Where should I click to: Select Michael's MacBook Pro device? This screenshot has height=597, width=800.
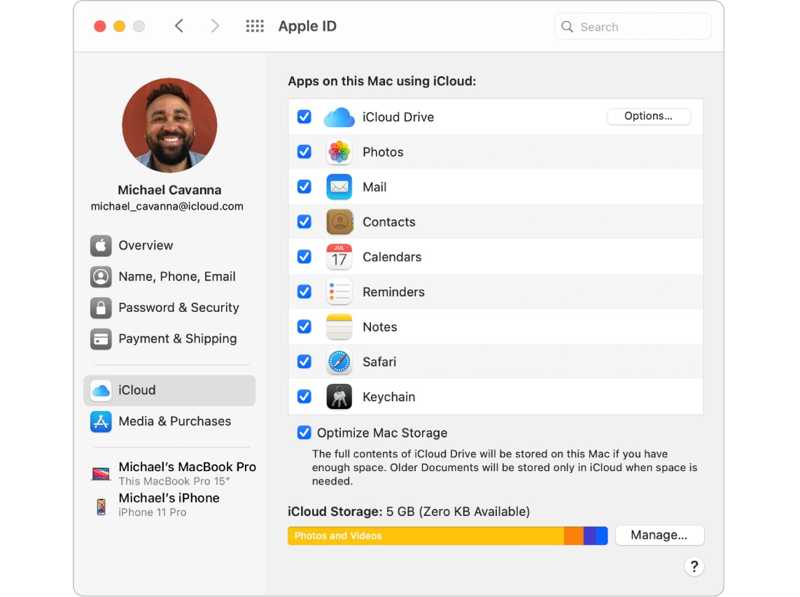pos(173,474)
